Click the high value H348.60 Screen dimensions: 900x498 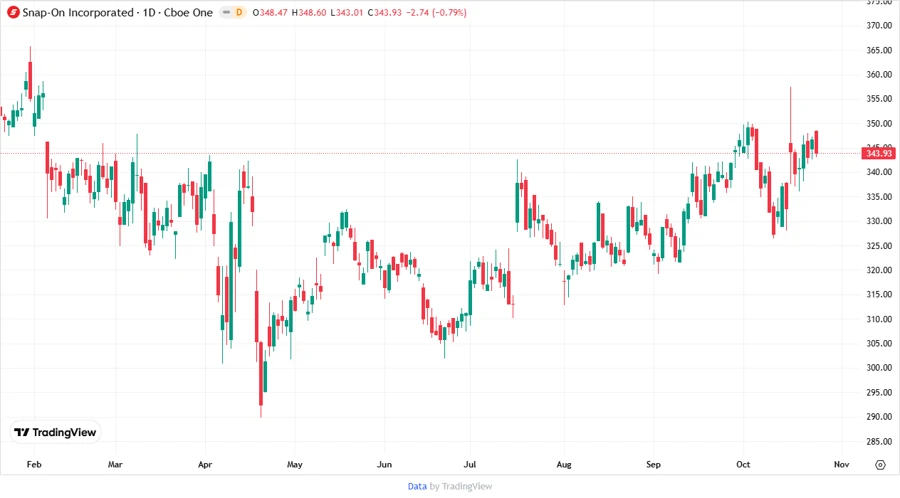pos(309,12)
